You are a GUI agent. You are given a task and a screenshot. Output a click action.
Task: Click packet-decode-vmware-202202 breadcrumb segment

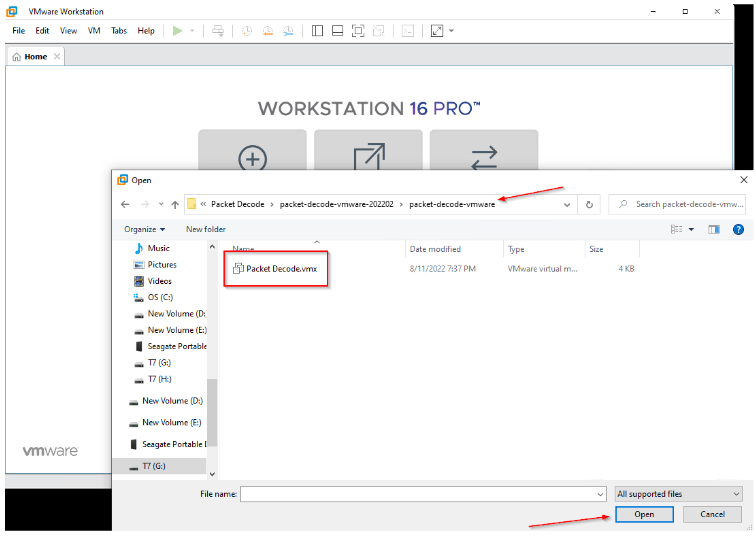(337, 204)
